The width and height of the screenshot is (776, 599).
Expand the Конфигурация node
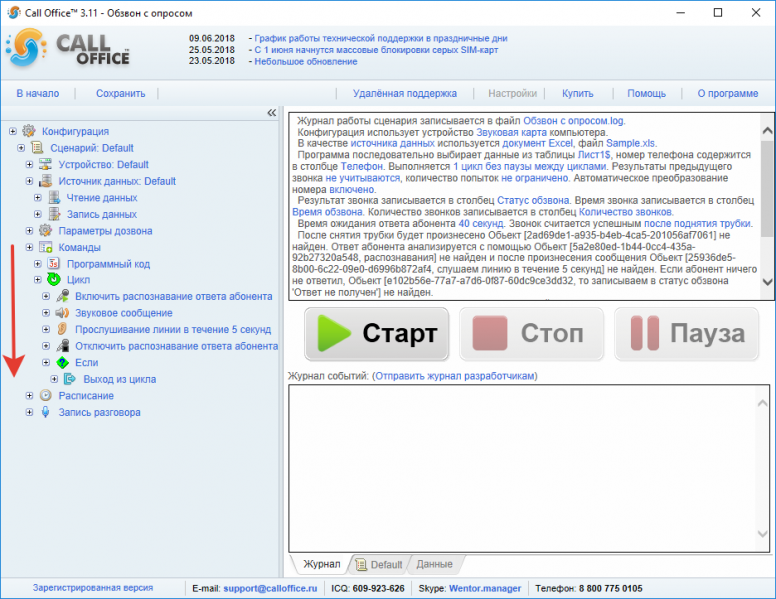coord(13,131)
